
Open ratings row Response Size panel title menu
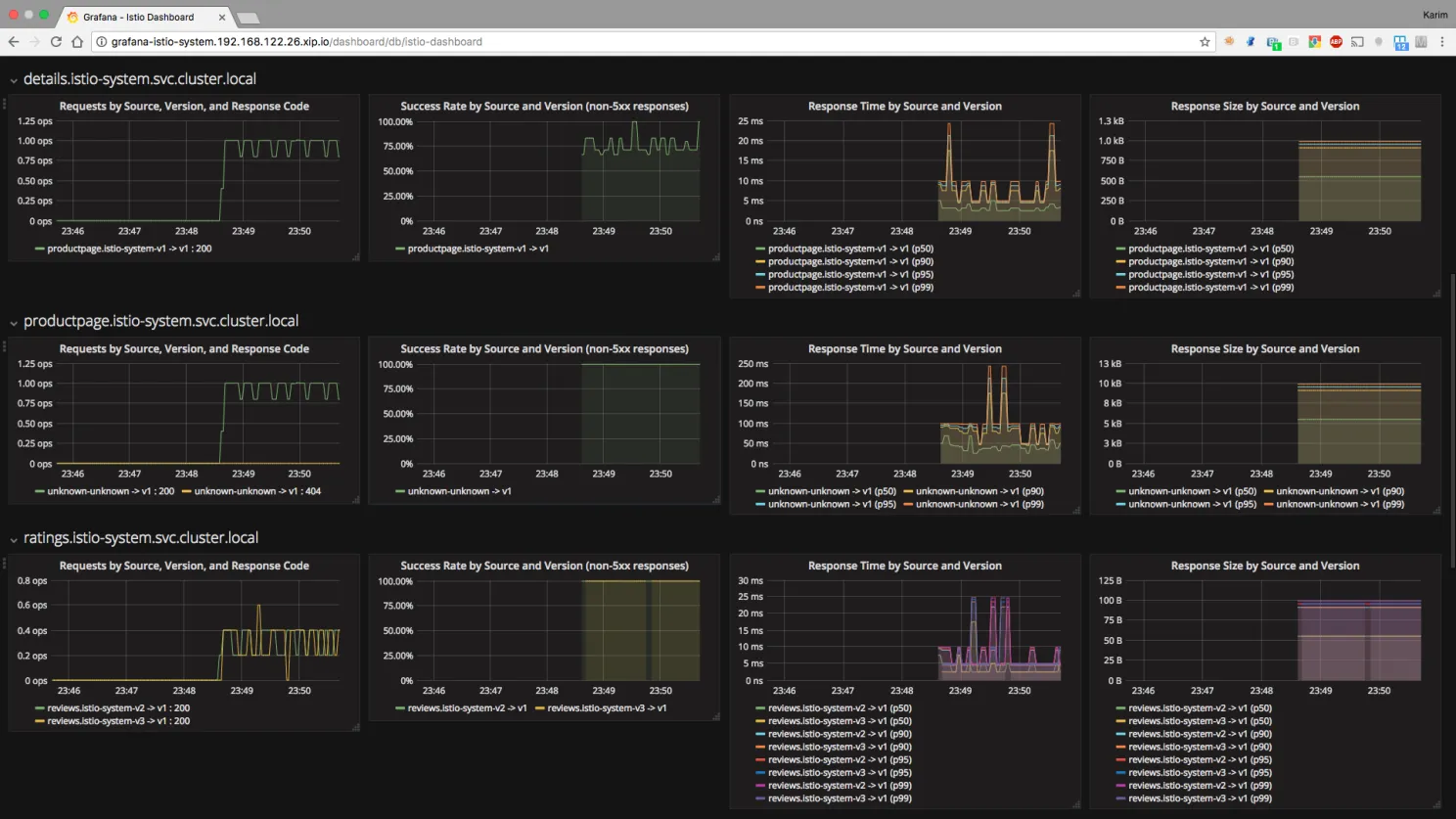[x=1265, y=566]
